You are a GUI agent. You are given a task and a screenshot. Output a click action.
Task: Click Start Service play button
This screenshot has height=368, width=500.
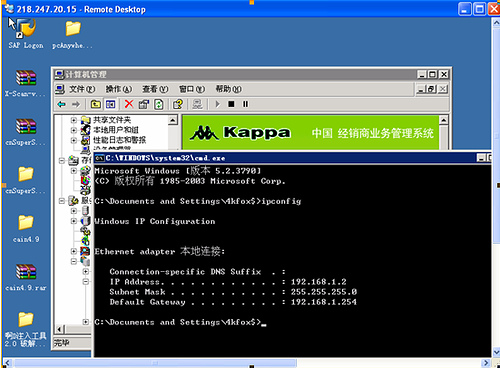point(217,104)
